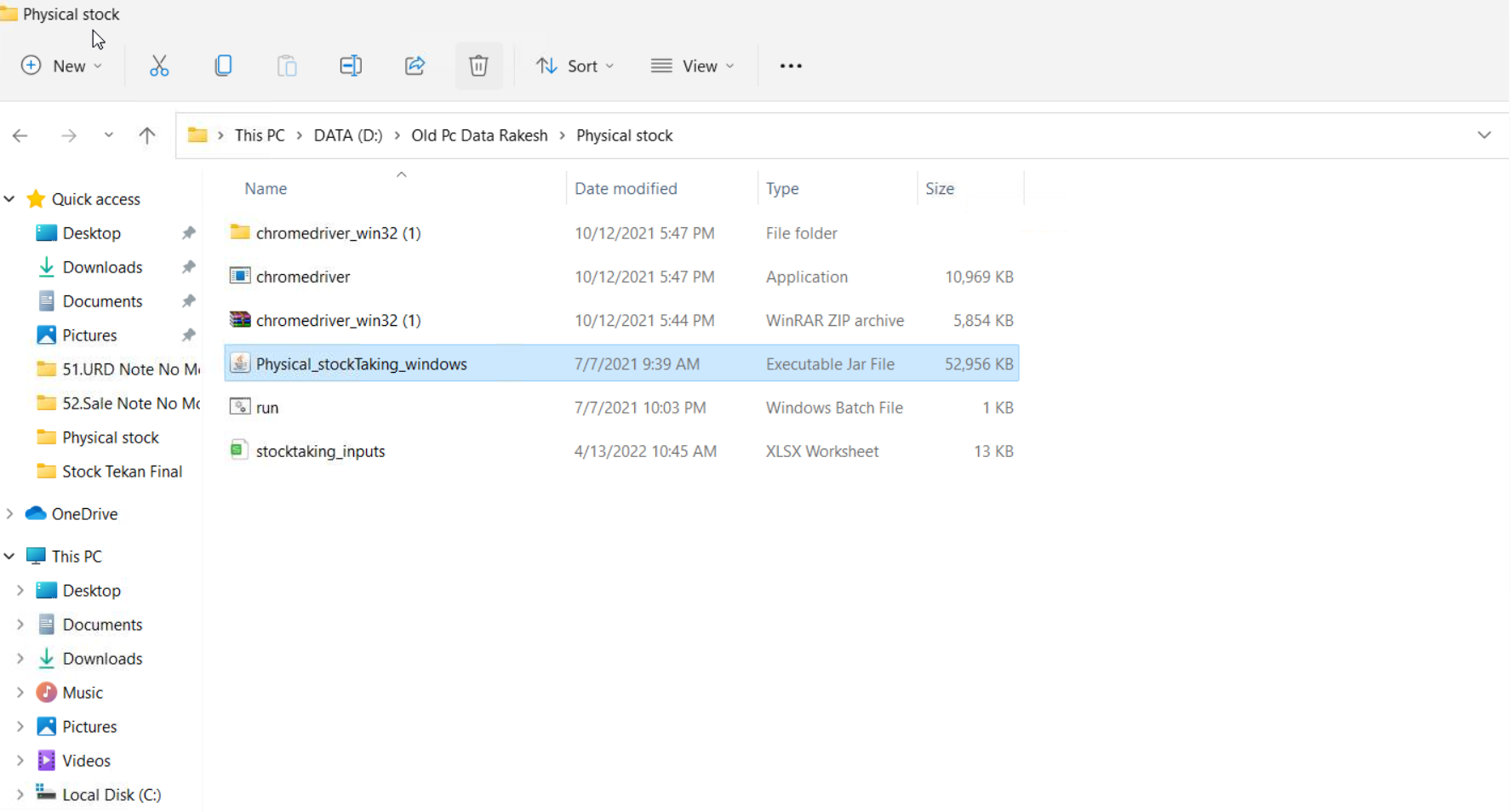Screen dimensions: 1510x812
Task: Click Old Pc Data Rakesh breadcrumb
Action: (479, 135)
